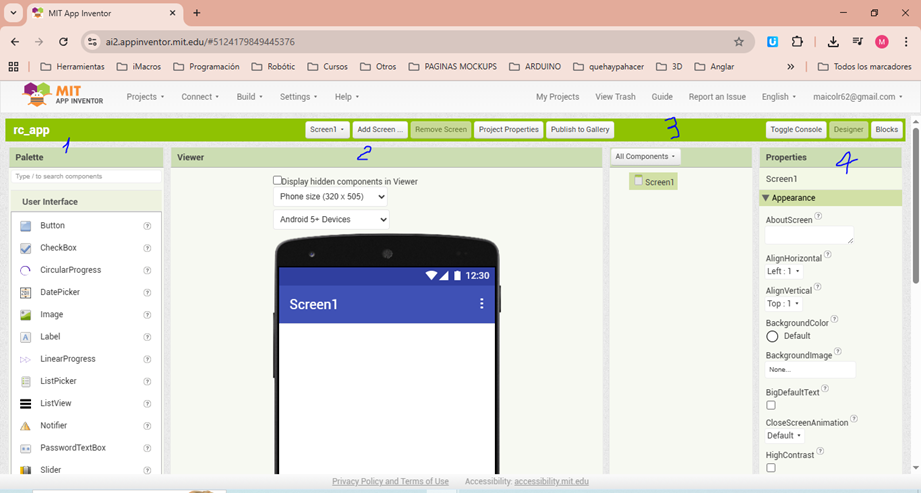Collapse the Appearance properties section
The height and width of the screenshot is (493, 921).
coord(766,198)
